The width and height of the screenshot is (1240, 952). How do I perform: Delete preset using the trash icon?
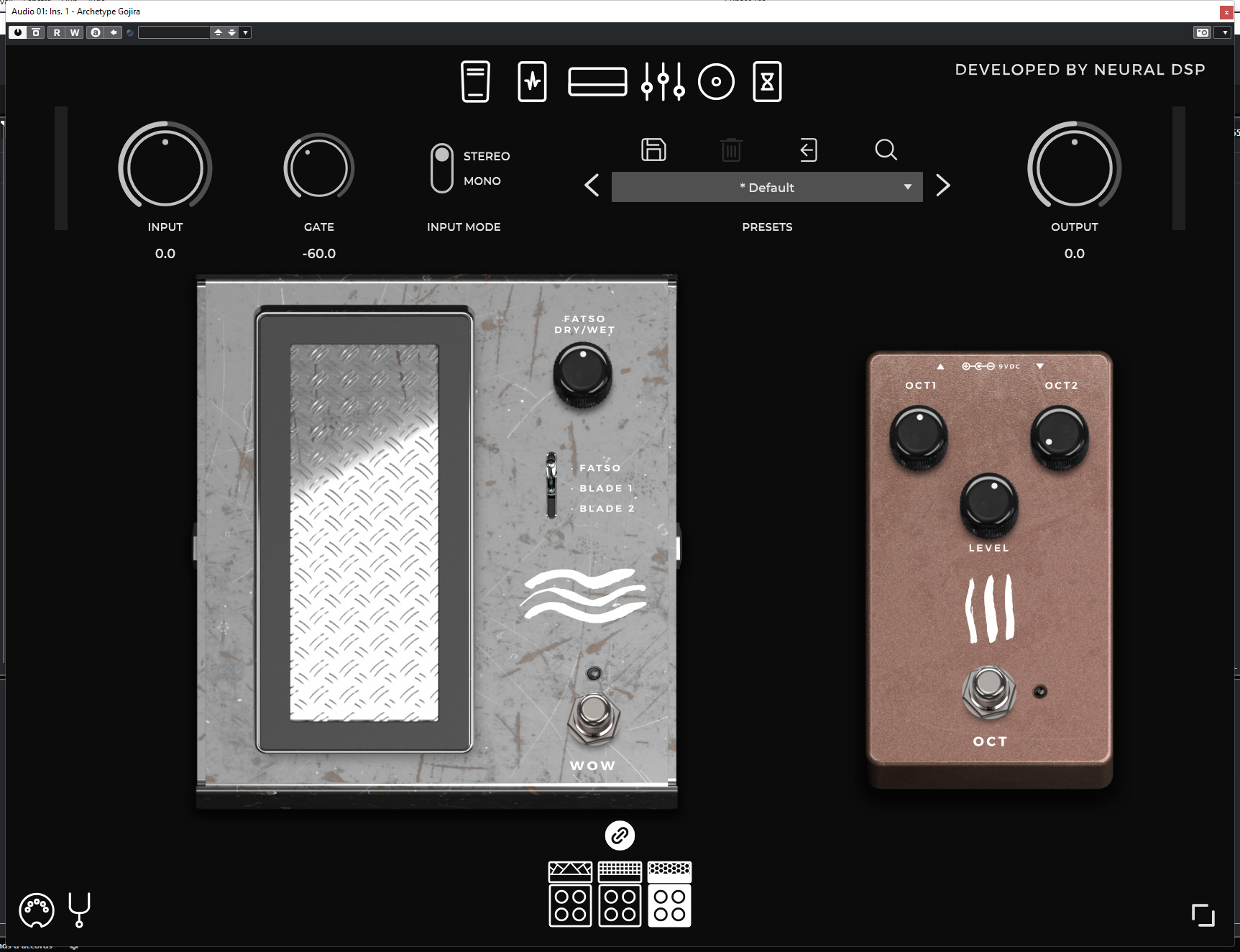click(731, 150)
